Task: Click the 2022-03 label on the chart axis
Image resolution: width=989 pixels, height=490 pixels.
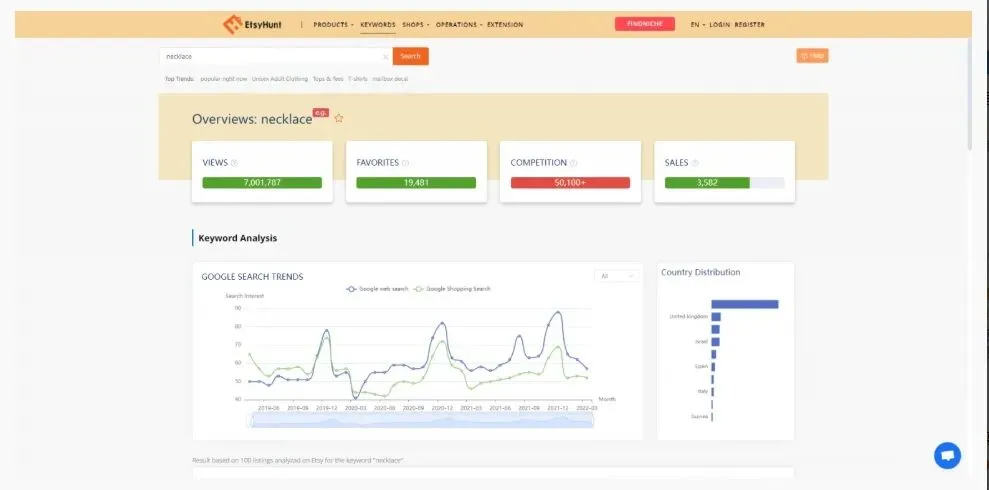Action: pos(586,408)
